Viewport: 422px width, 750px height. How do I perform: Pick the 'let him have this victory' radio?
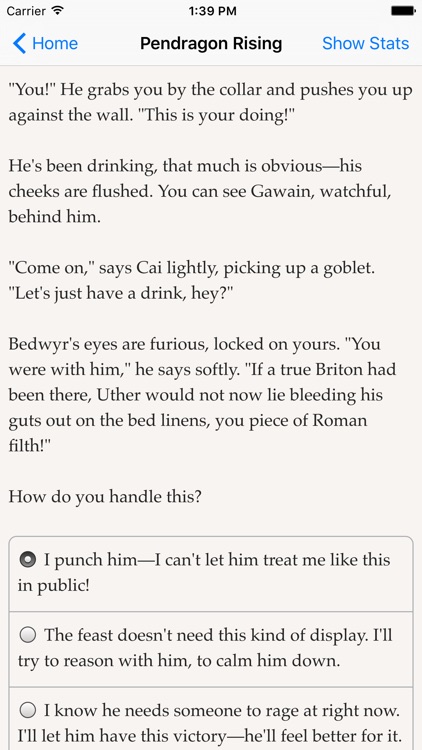28,710
